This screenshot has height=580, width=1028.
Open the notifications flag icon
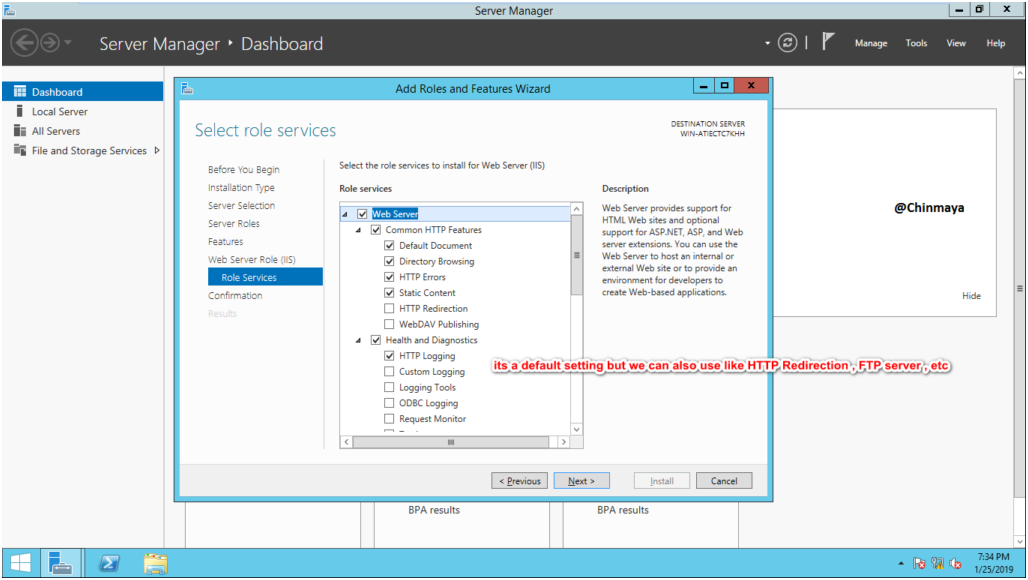(x=828, y=42)
